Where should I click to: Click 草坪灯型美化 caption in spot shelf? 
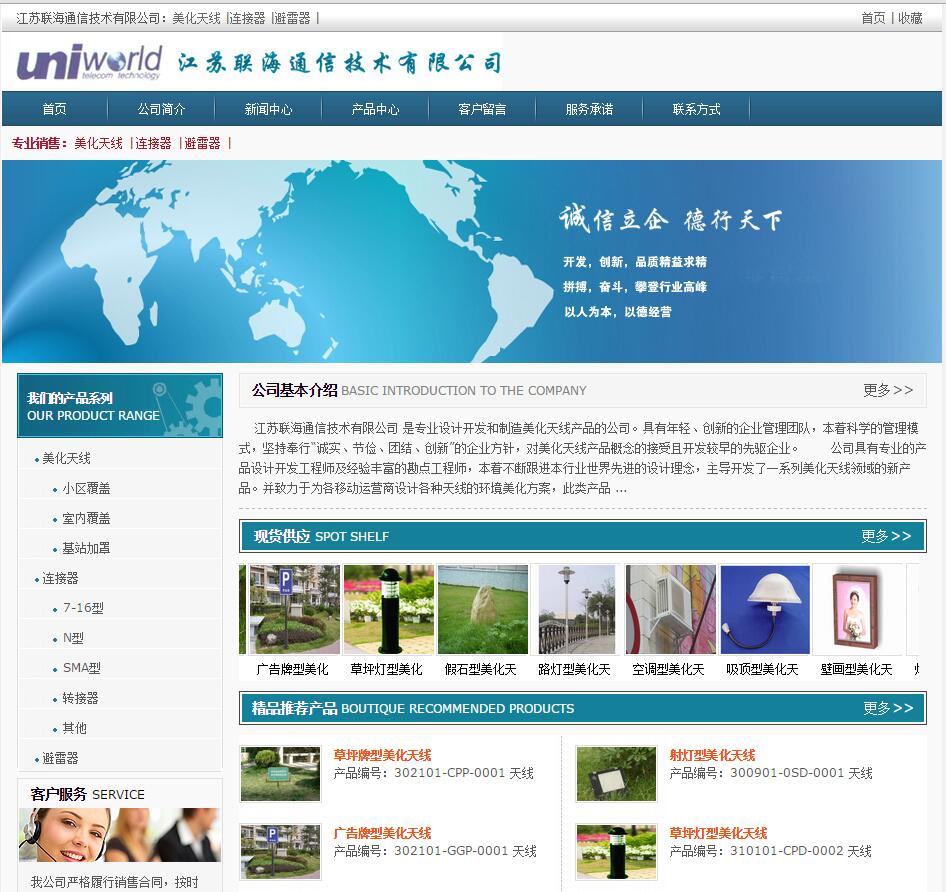[387, 669]
